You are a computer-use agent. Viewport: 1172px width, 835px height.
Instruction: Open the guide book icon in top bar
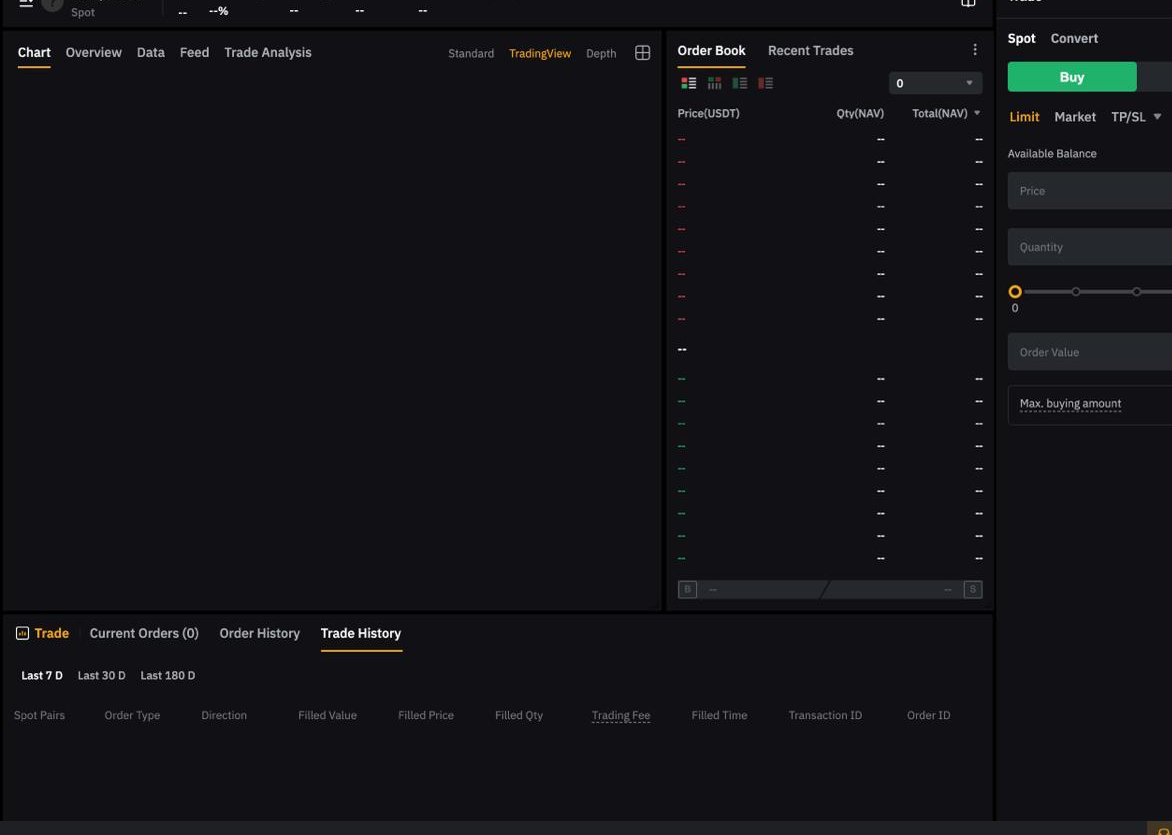coord(968,2)
